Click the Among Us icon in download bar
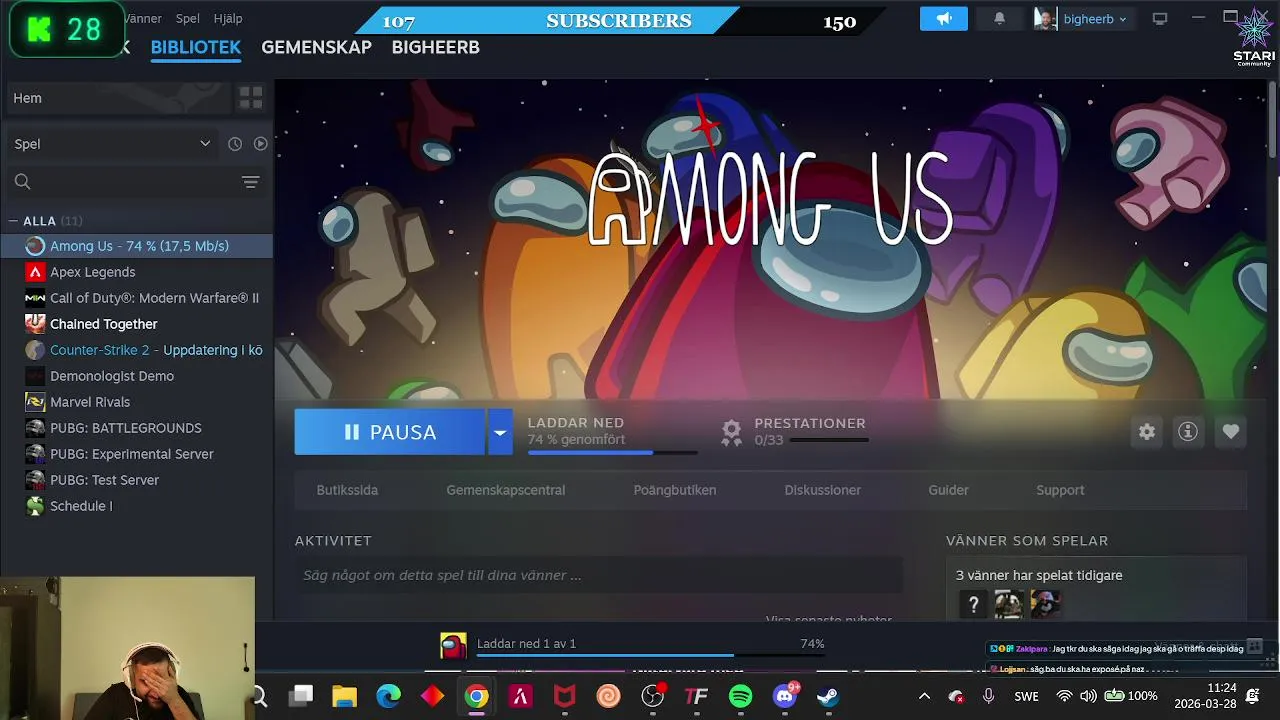 pyautogui.click(x=454, y=645)
